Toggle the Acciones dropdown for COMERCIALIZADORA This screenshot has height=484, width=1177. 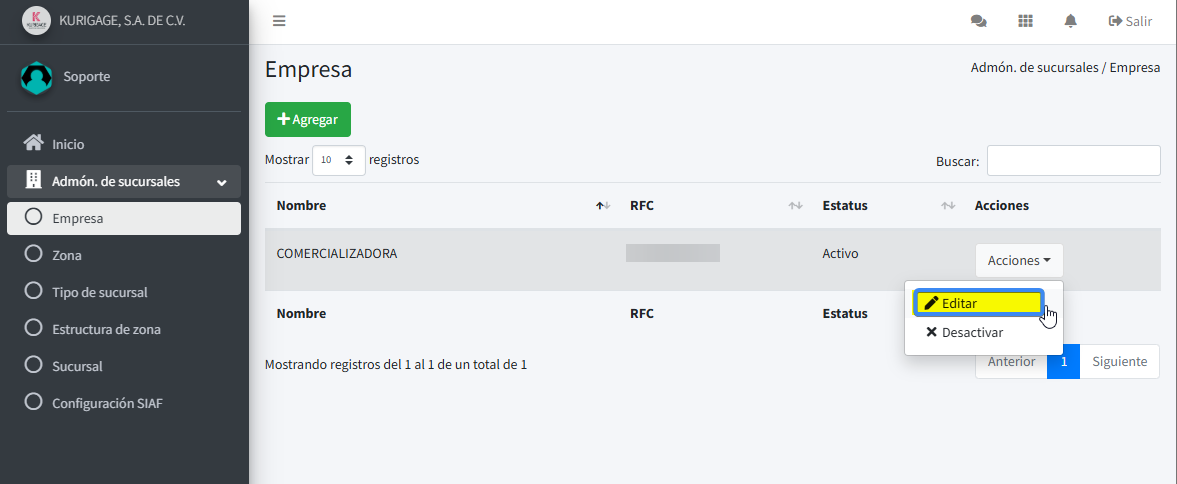pos(1019,261)
